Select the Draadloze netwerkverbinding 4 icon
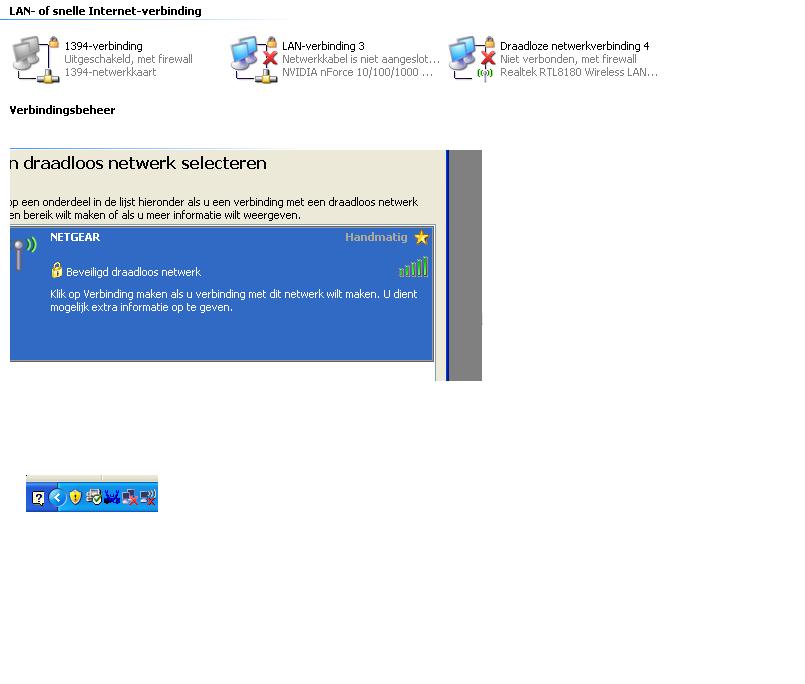The height and width of the screenshot is (684, 805). [x=472, y=59]
